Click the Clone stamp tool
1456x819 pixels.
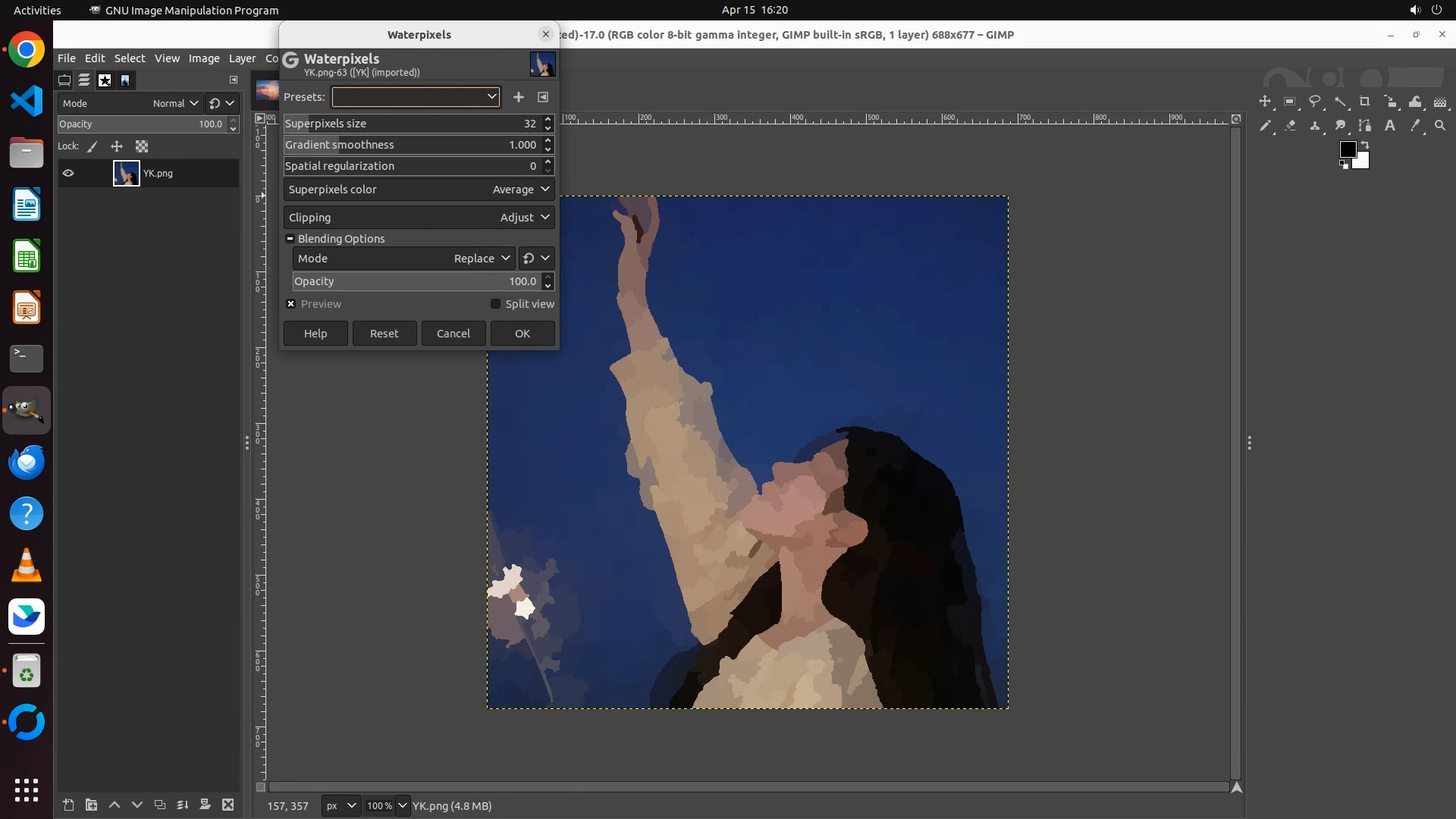1315,126
